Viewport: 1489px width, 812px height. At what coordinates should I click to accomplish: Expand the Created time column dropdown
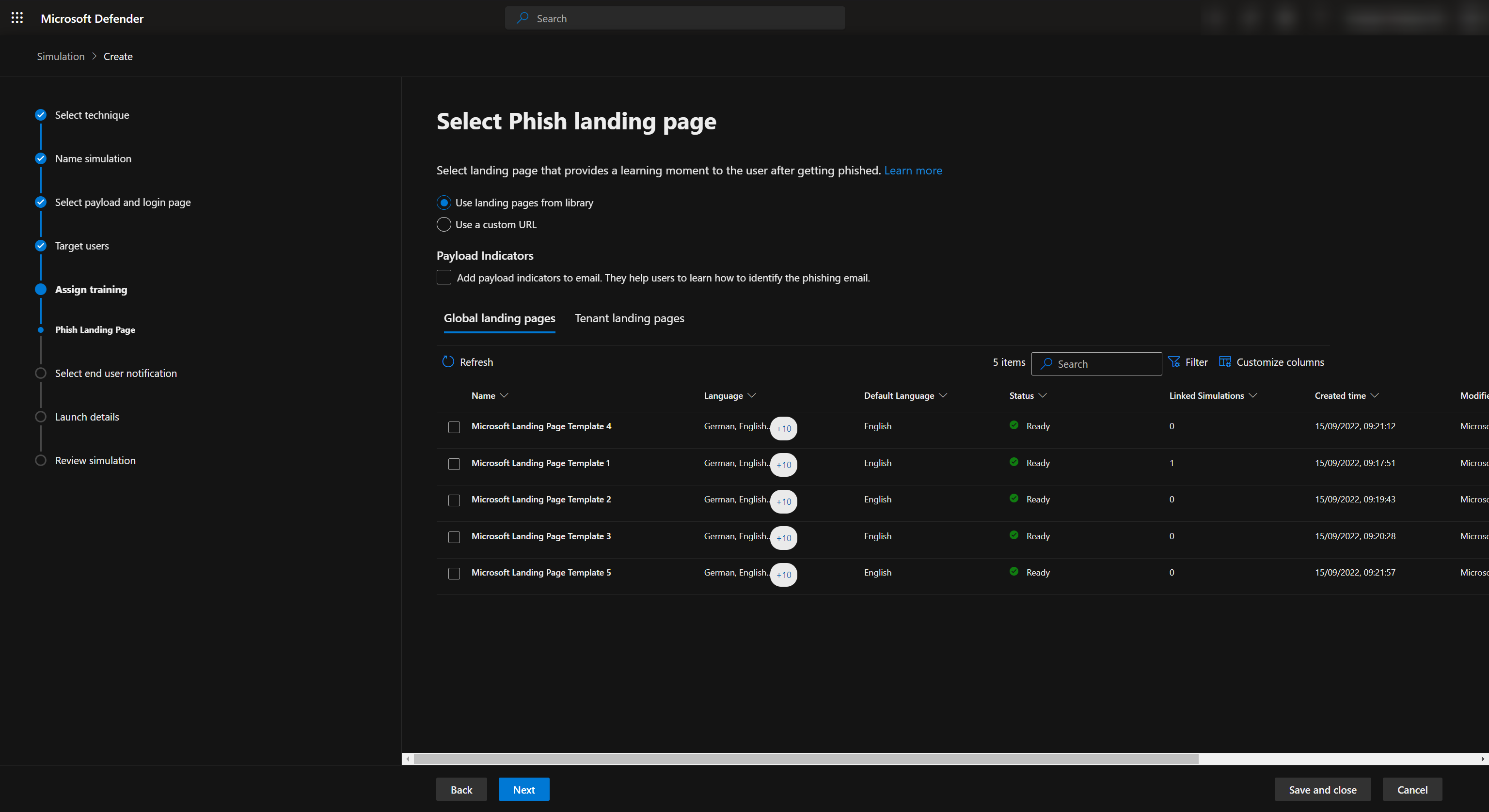click(1375, 395)
